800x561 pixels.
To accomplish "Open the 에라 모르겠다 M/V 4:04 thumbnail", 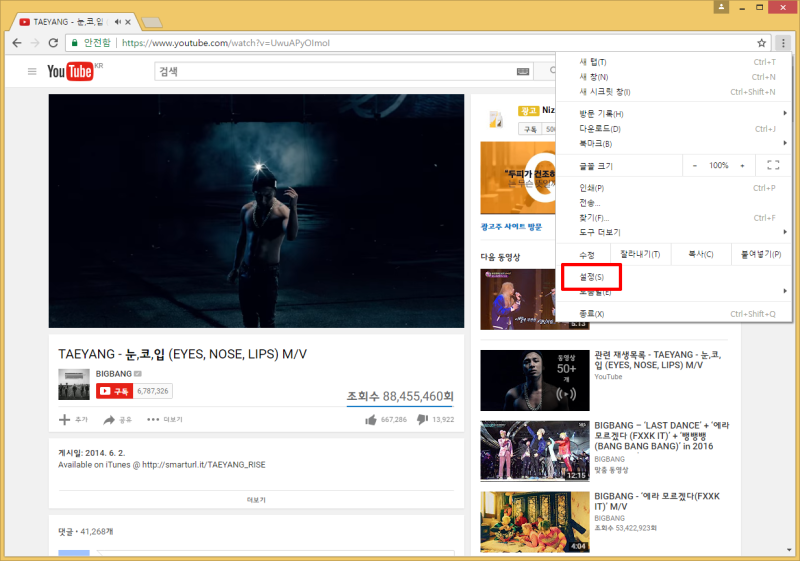I will coord(535,522).
